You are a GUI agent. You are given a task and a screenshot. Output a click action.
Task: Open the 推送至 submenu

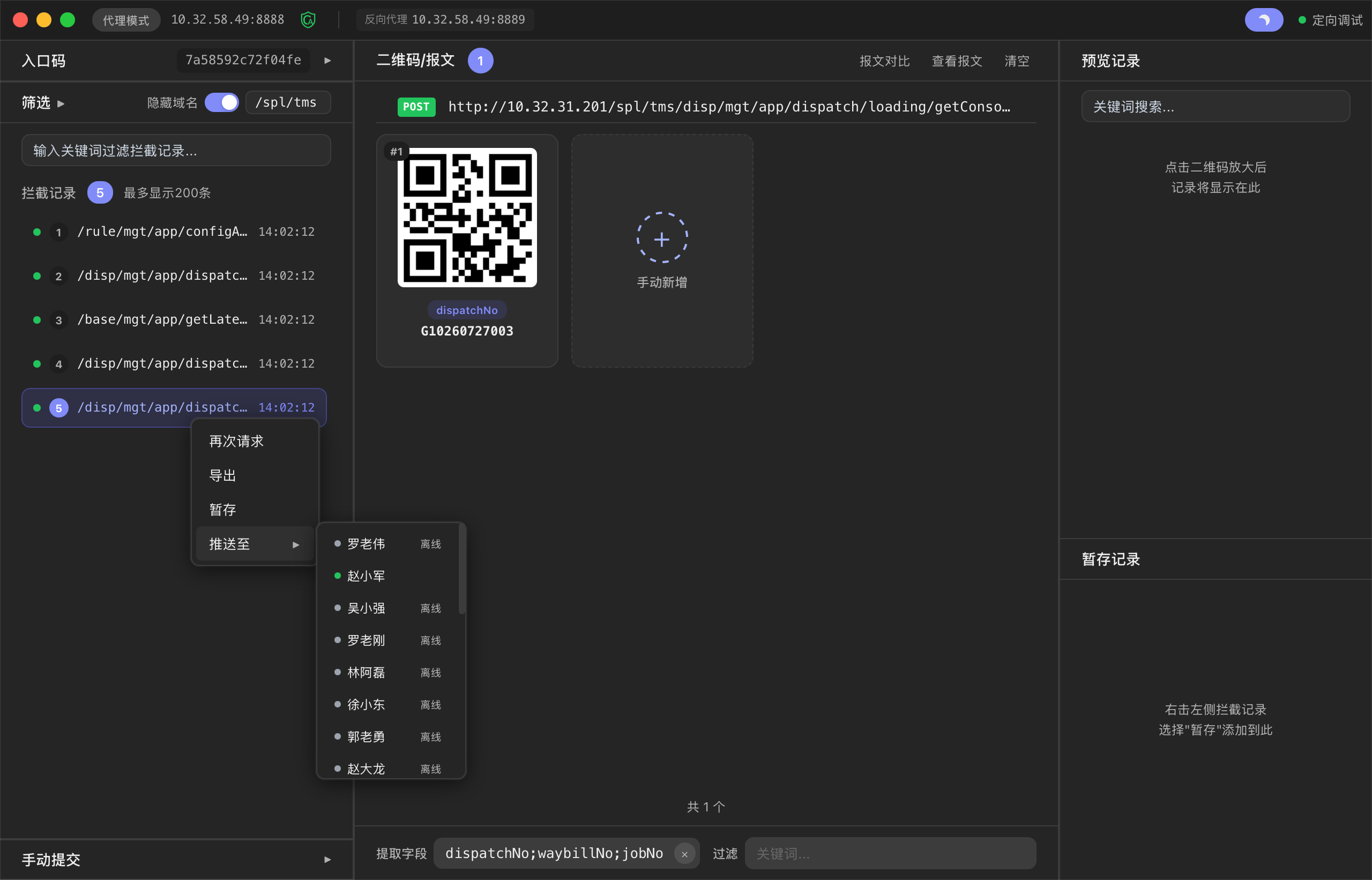(x=254, y=544)
